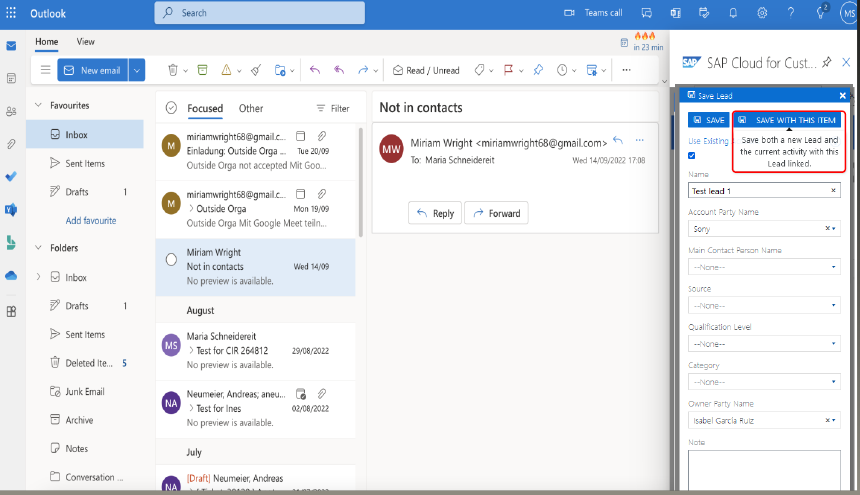Click Reply button in reading pane
The width and height of the screenshot is (860, 495).
point(435,213)
